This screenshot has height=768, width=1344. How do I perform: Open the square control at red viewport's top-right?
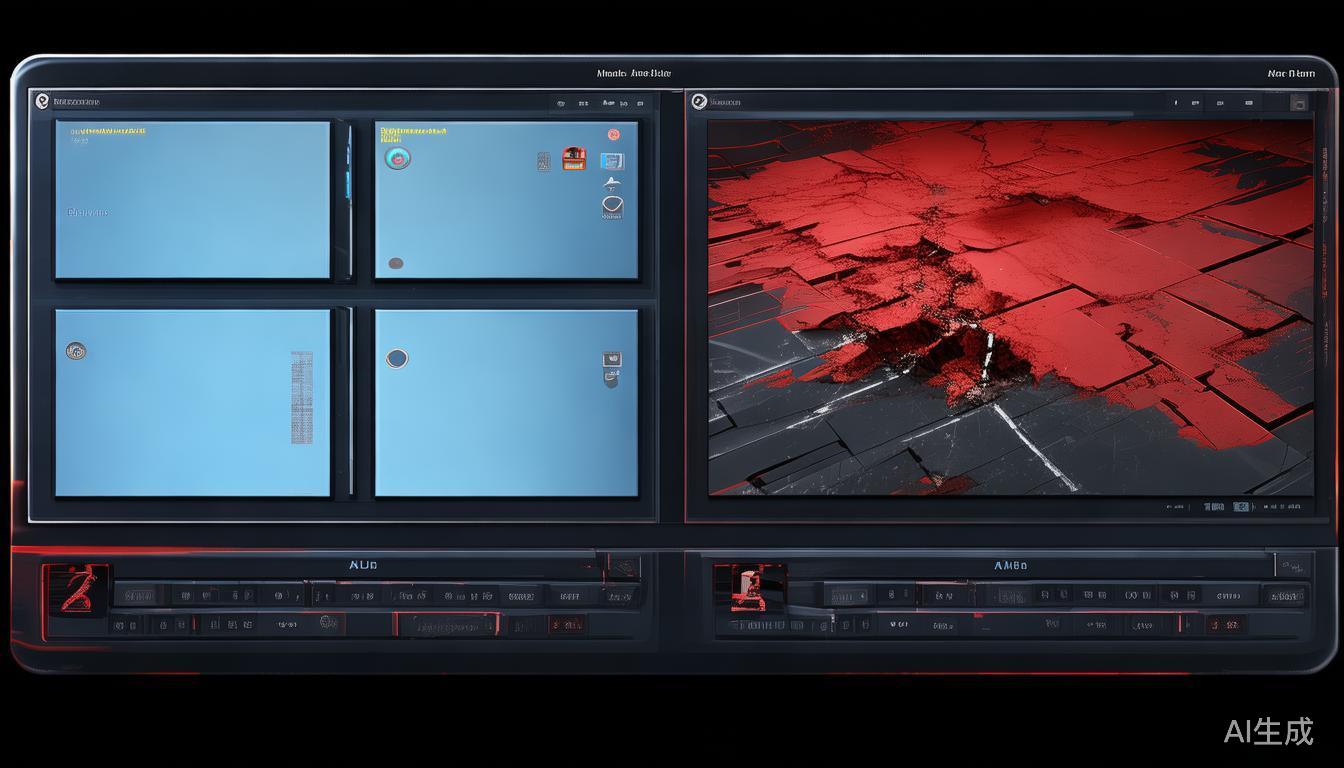pos(1298,102)
